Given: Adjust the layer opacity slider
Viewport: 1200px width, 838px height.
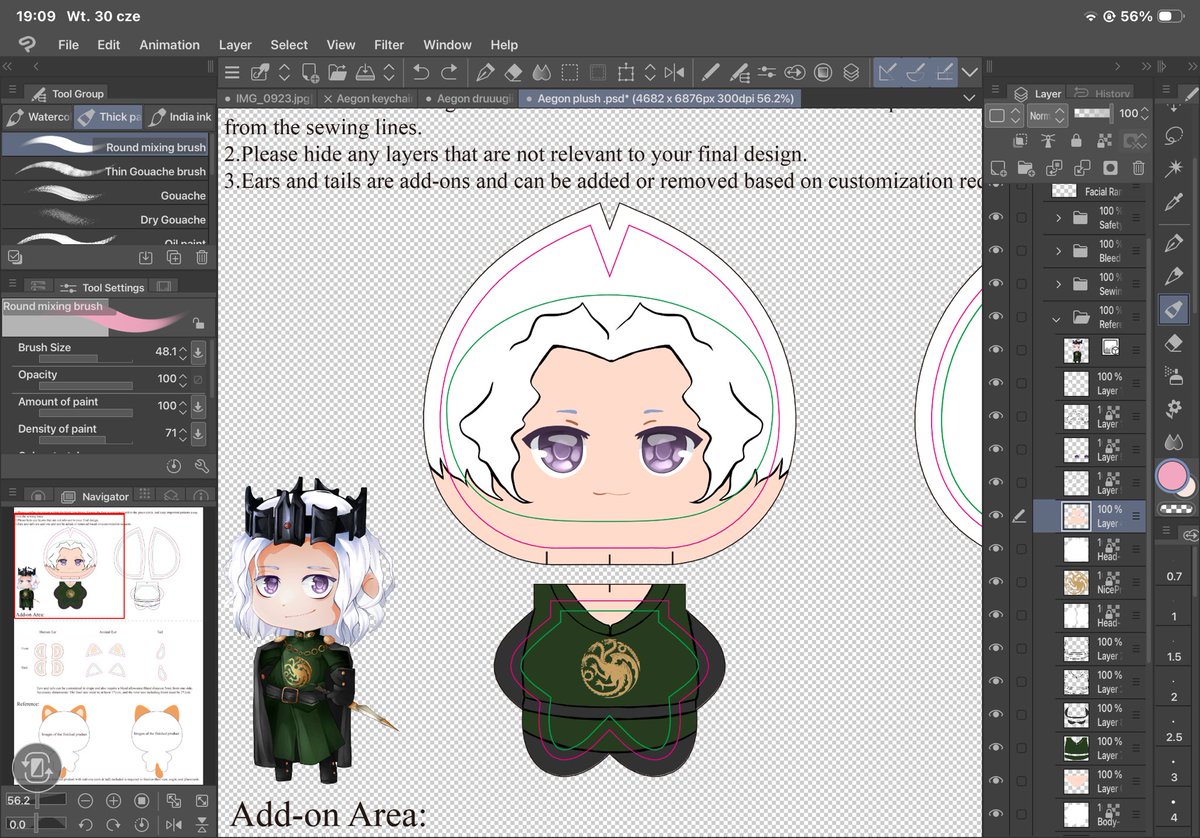Looking at the screenshot, I should pos(1093,114).
